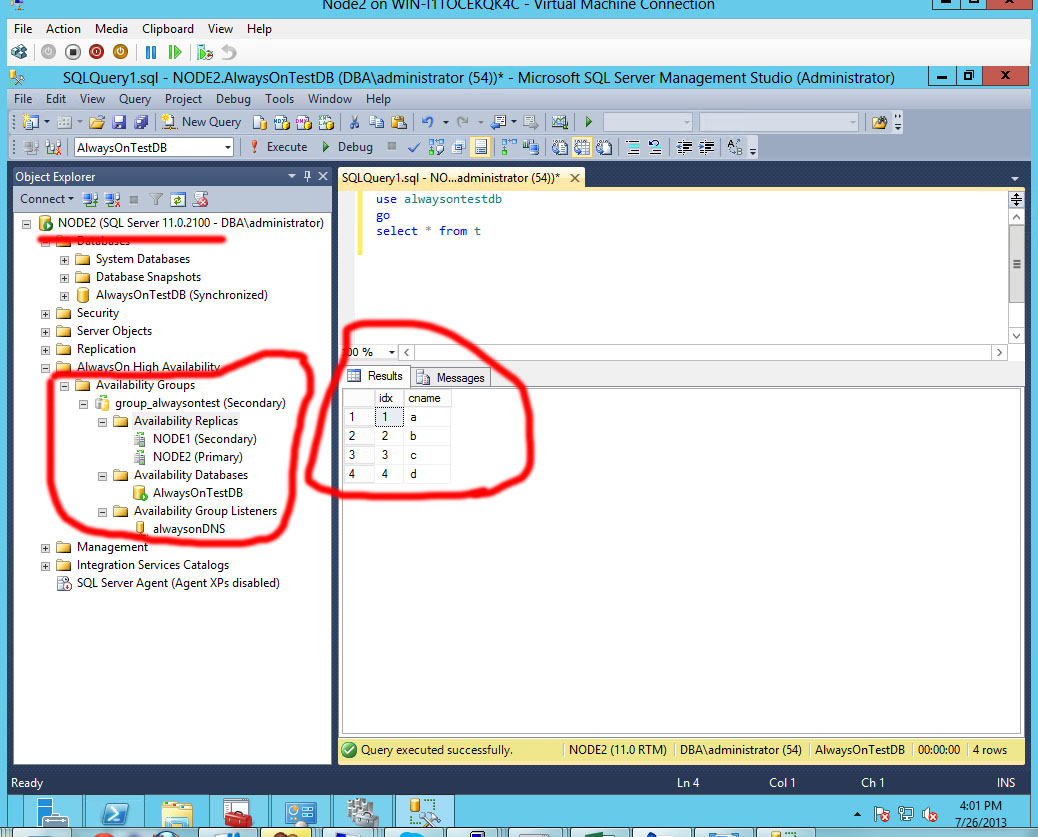Pin the Object Explorer panel

309,176
